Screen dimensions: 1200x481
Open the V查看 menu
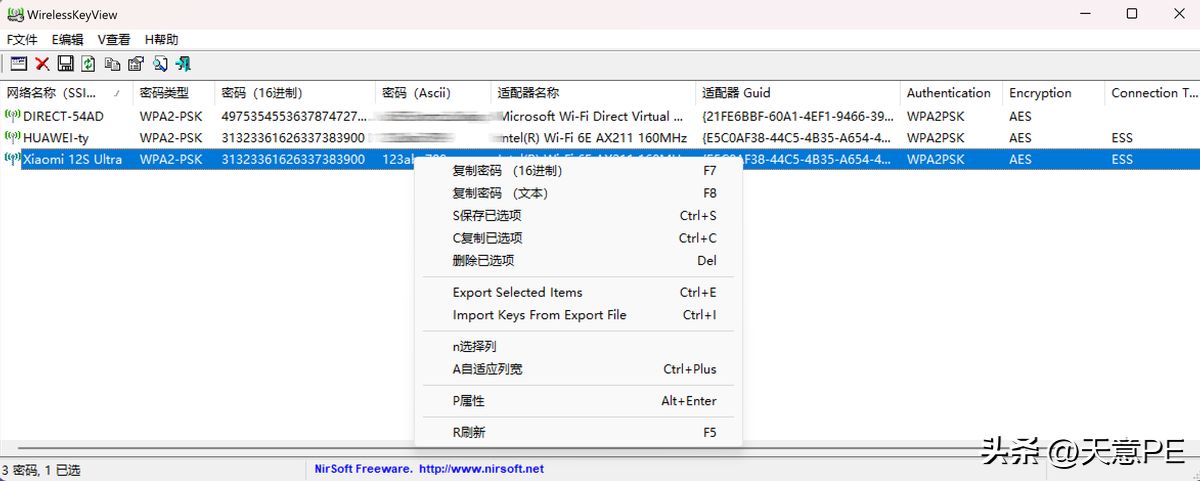coord(114,39)
